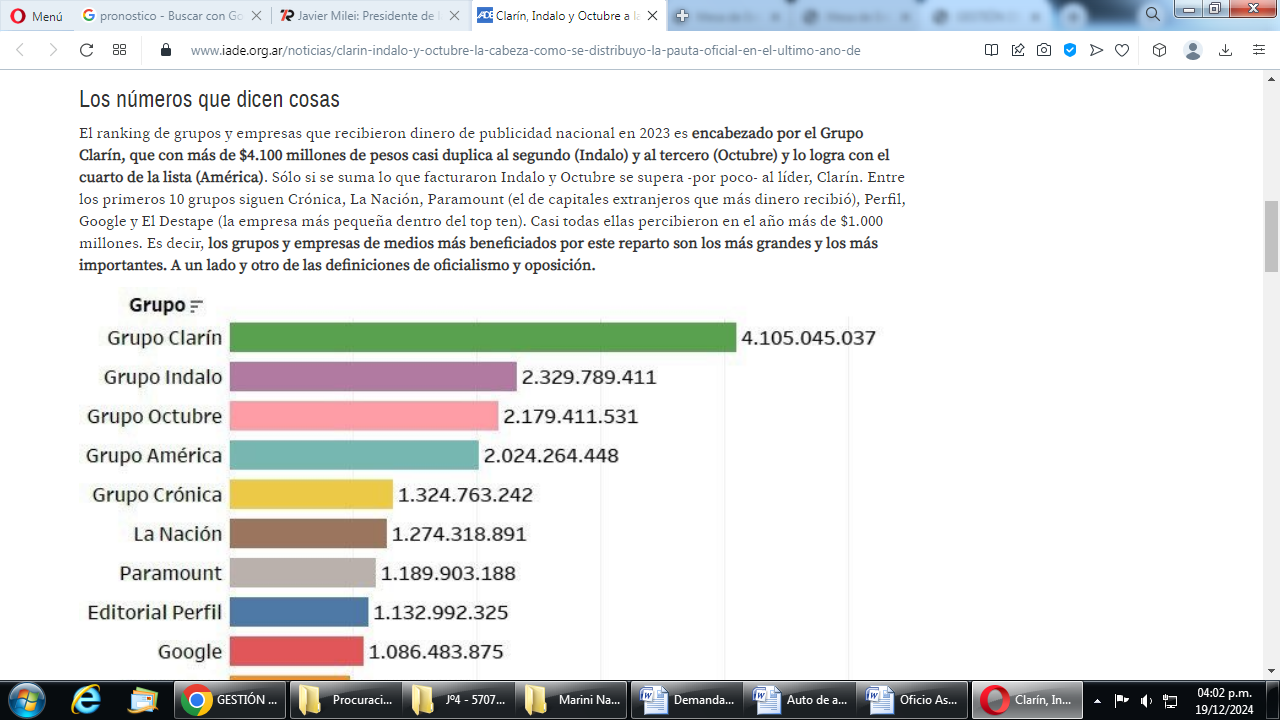Open the downloads arrow icon

pos(1227,50)
